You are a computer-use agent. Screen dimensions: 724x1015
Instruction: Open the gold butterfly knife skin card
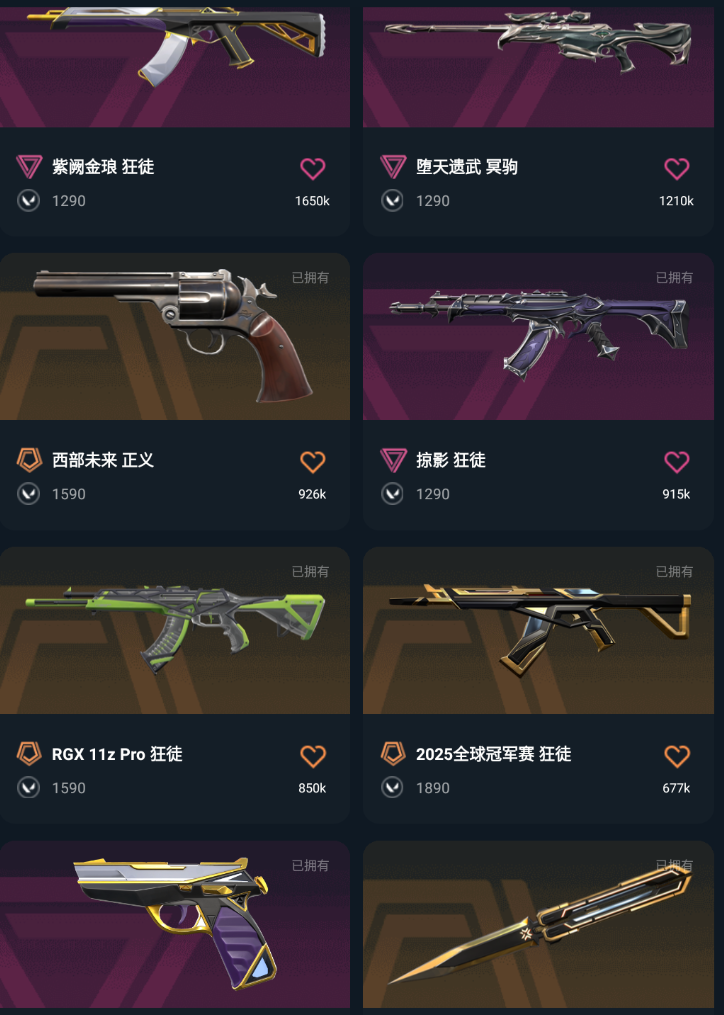click(538, 924)
